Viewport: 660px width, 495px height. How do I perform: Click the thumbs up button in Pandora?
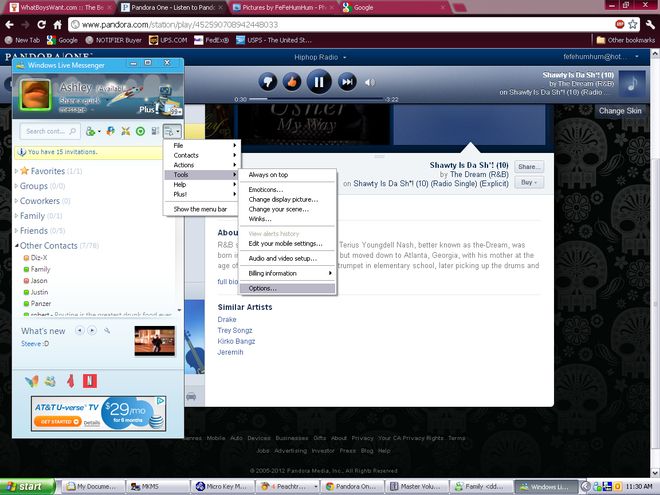(x=292, y=82)
